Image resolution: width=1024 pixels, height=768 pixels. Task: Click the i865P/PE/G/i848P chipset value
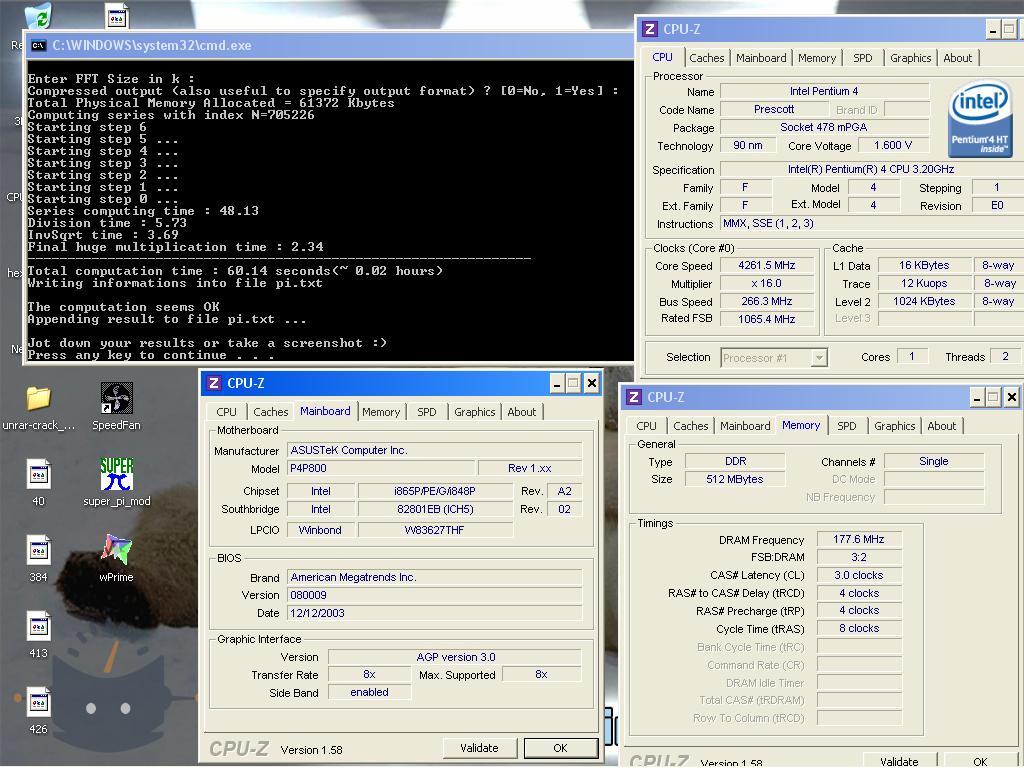point(435,491)
